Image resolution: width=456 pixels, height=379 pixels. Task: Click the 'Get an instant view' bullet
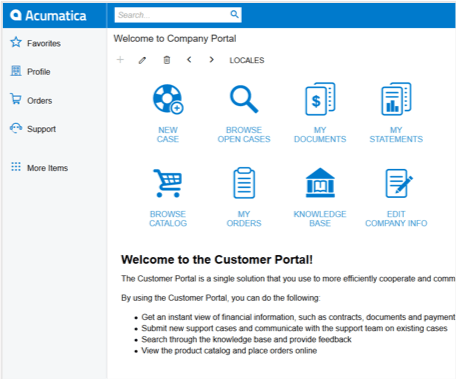(298, 317)
